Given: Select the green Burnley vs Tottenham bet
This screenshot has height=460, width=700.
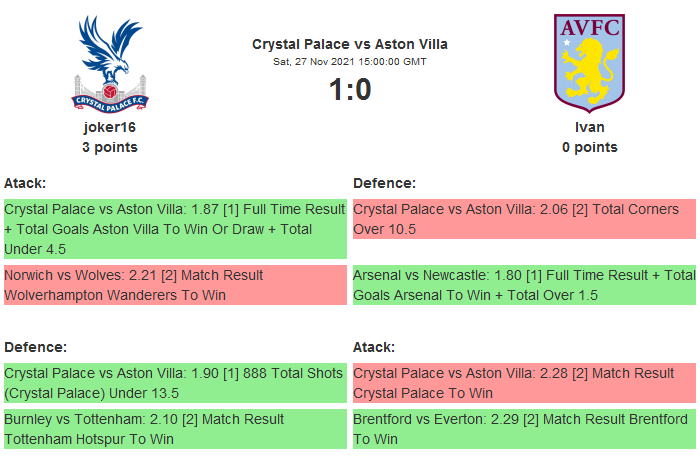Looking at the screenshot, I should (x=175, y=429).
